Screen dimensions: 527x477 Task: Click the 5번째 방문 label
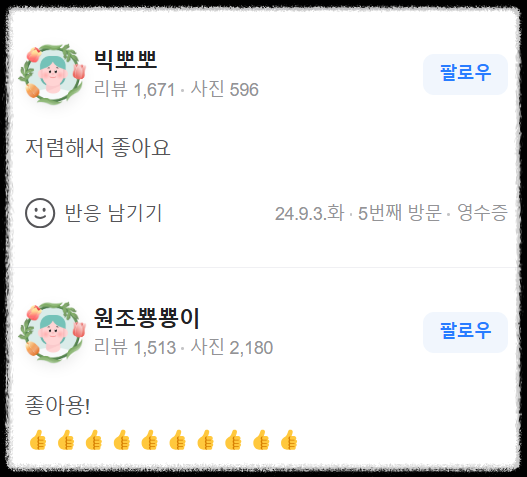[399, 213]
